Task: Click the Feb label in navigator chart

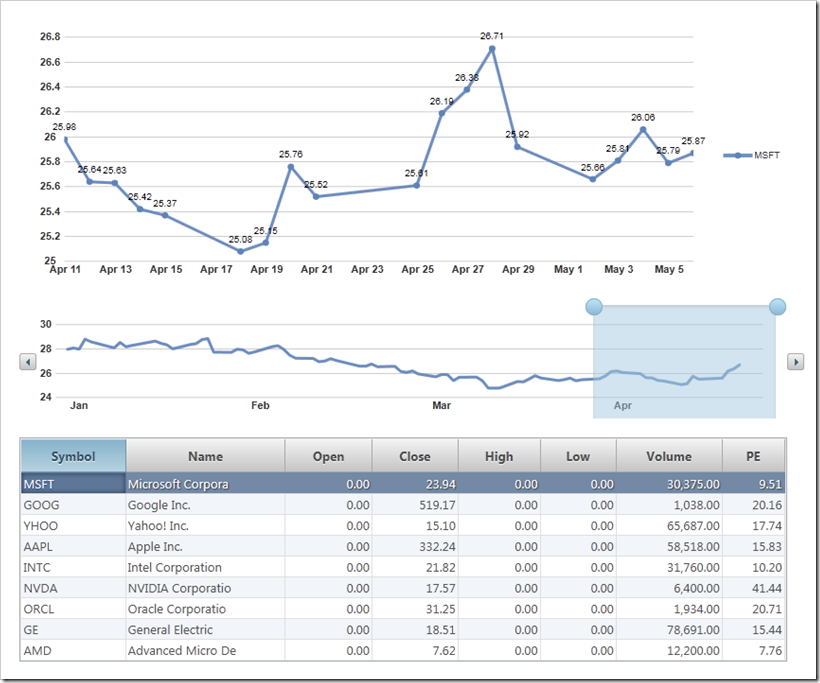Action: [260, 405]
